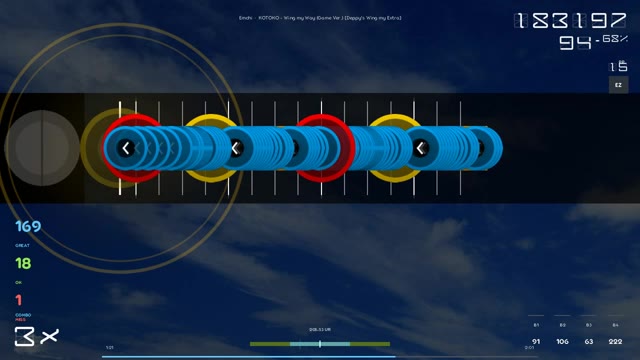
Task: Click the accuracy display 94.68%
Action: click(x=593, y=41)
